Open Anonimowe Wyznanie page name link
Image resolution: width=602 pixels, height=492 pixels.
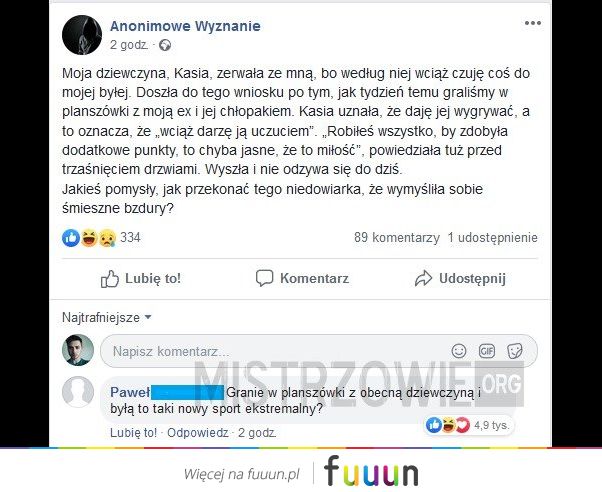pos(185,26)
